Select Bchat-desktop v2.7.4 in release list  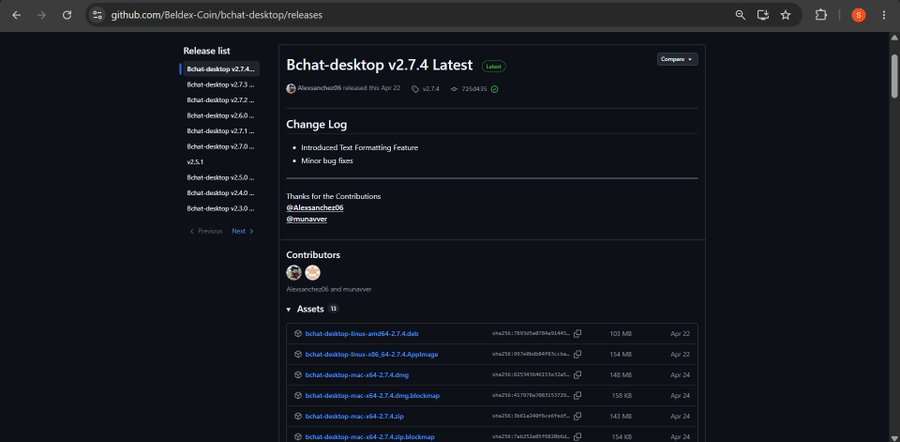click(220, 69)
